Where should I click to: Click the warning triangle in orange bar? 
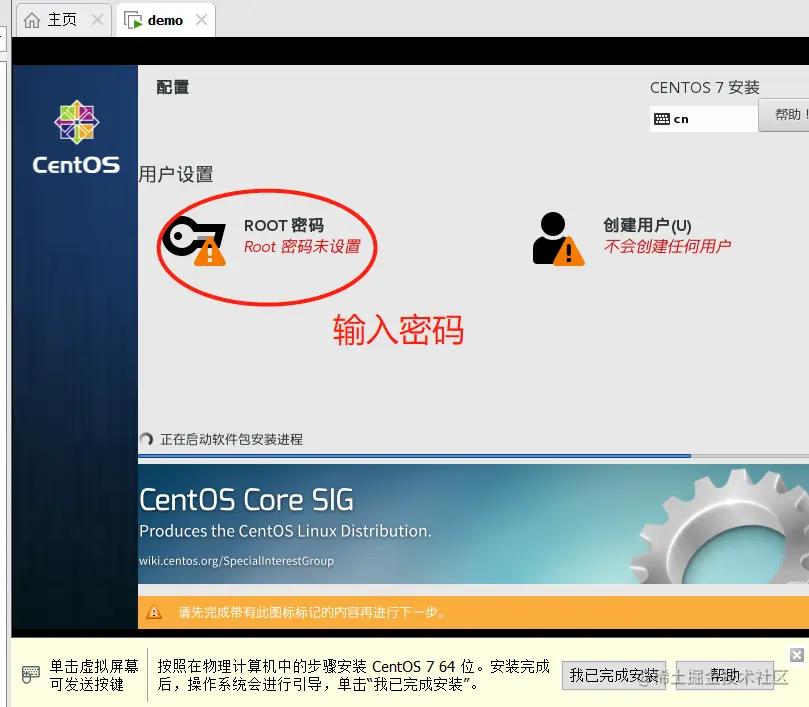click(x=154, y=612)
